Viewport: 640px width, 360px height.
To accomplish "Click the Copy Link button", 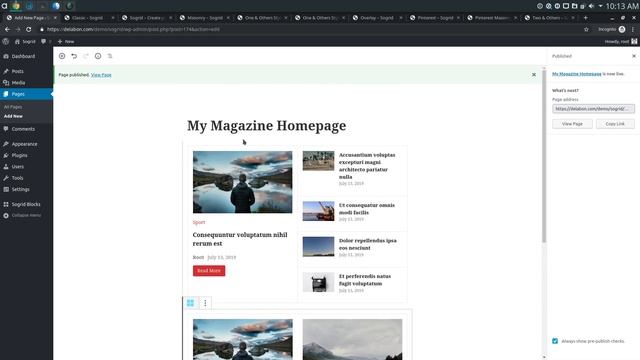I will [615, 124].
